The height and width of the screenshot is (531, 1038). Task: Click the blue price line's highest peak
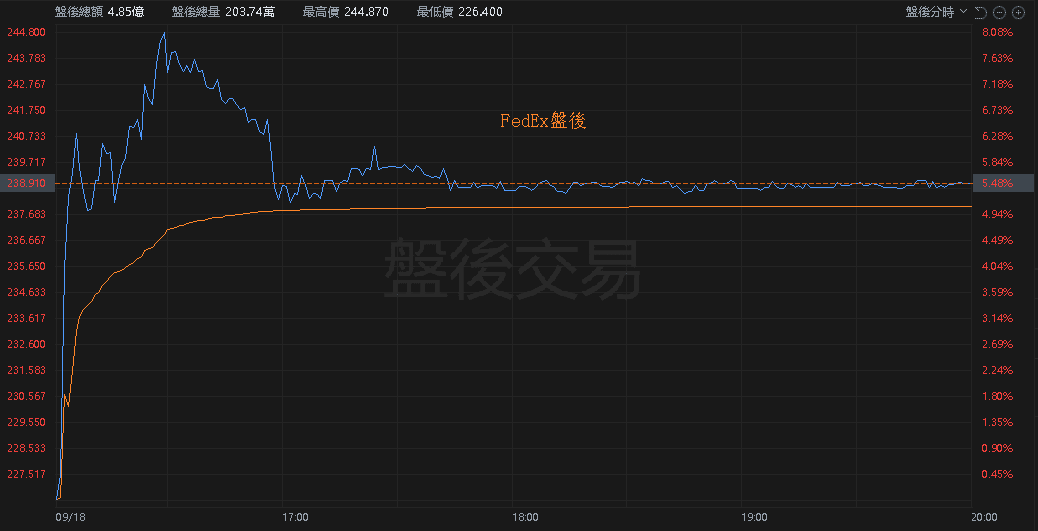point(164,32)
